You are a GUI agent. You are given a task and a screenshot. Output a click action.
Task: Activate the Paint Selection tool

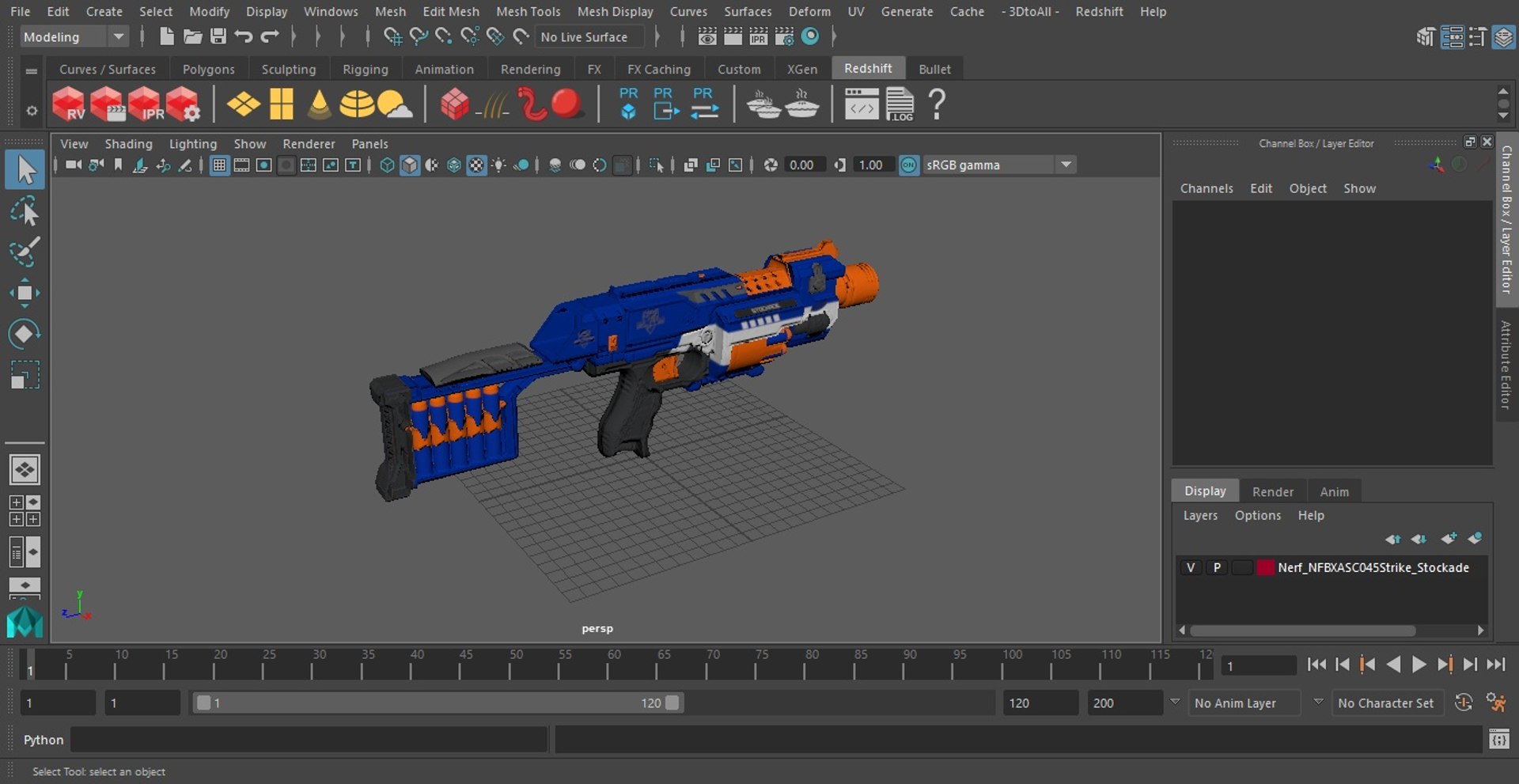coord(25,252)
